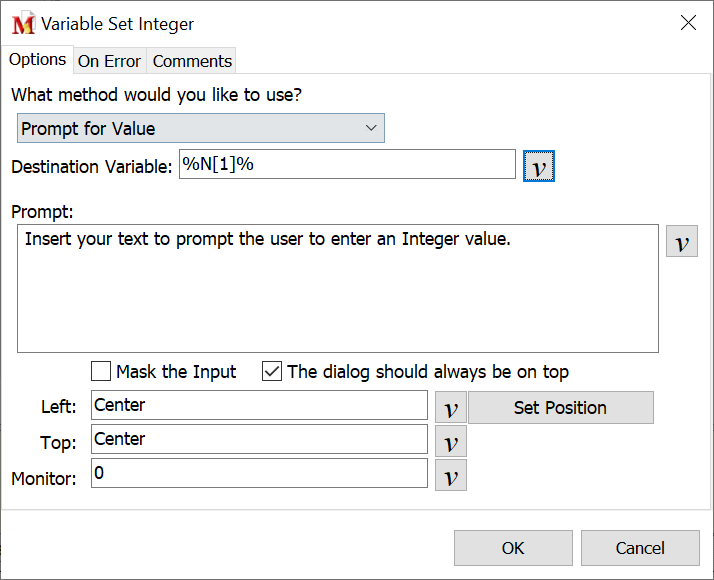Click variable button next to Left field
This screenshot has width=714, height=580.
[450, 407]
